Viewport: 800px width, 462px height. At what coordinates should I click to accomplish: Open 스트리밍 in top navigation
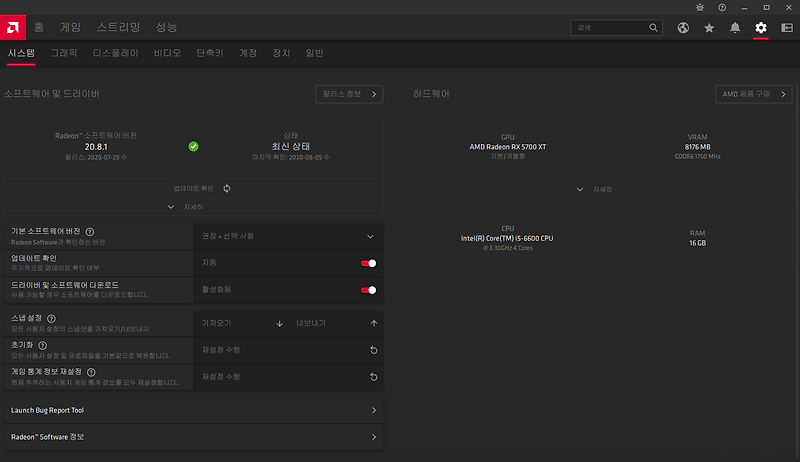(x=118, y=27)
